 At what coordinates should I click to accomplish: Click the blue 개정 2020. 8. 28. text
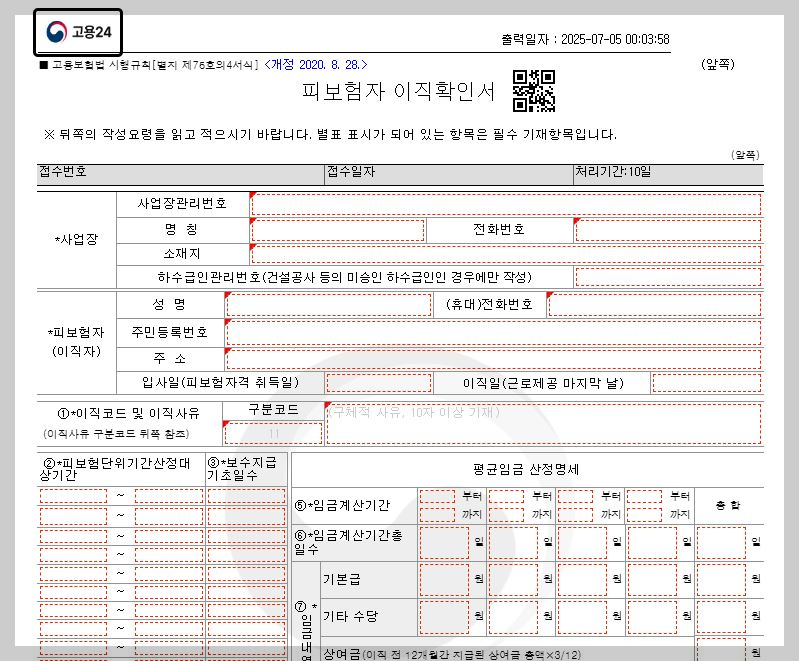(316, 65)
